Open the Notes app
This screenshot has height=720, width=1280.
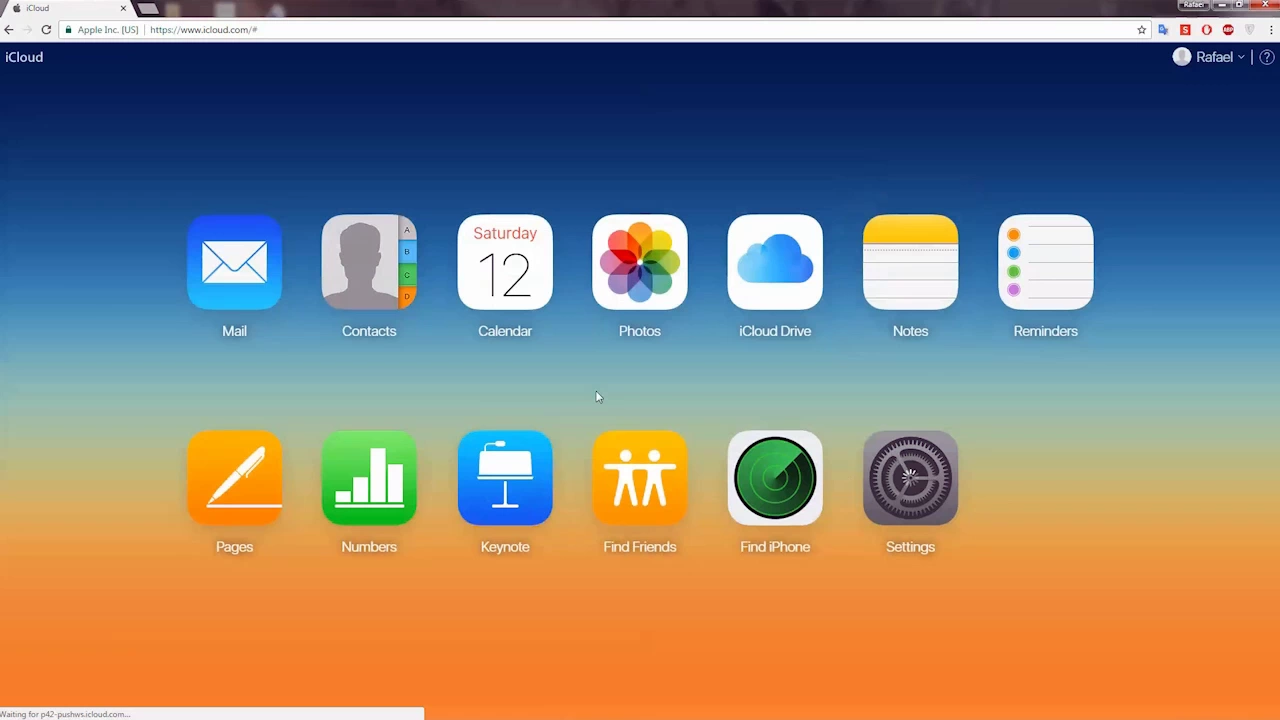910,262
